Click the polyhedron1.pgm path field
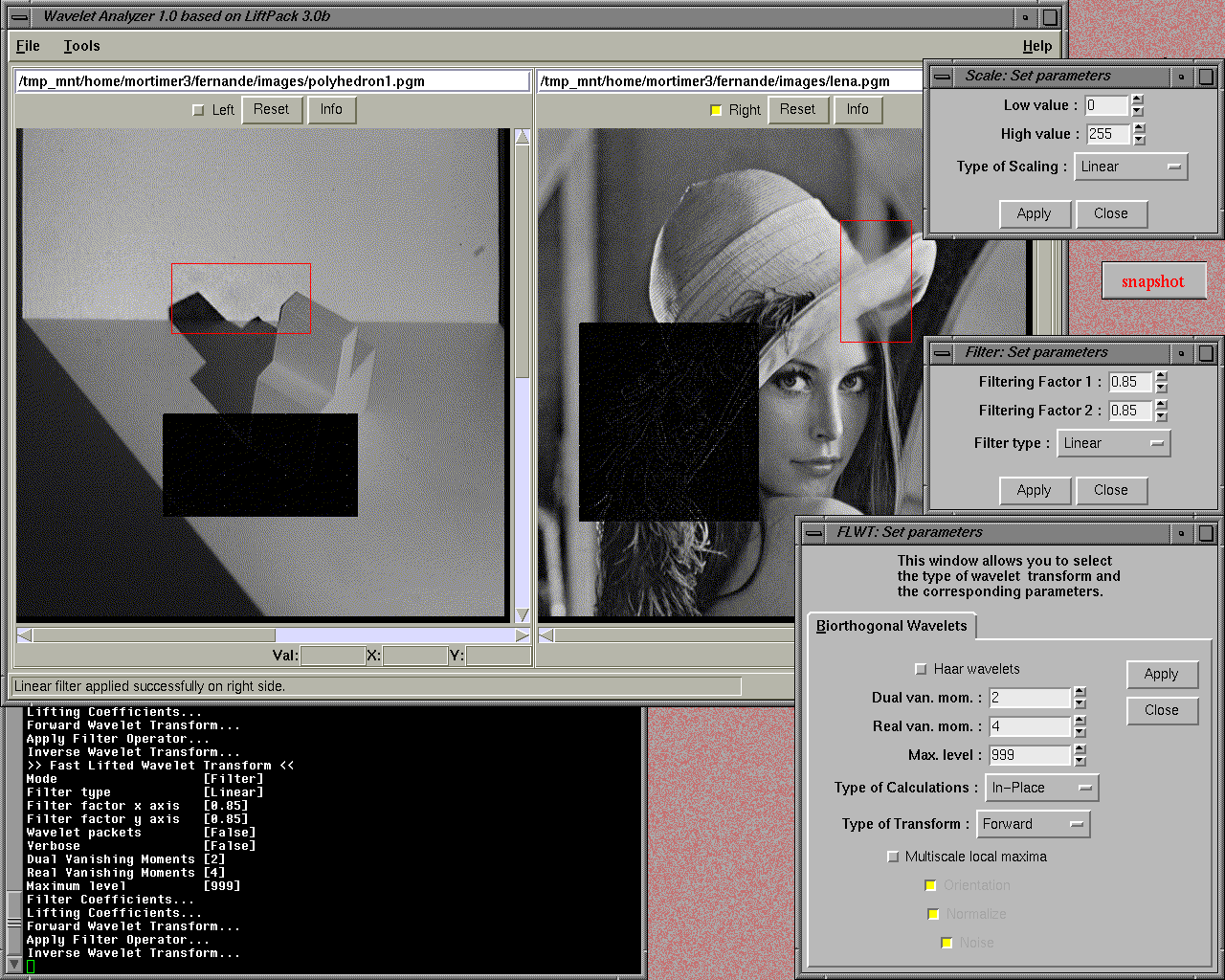 click(274, 81)
